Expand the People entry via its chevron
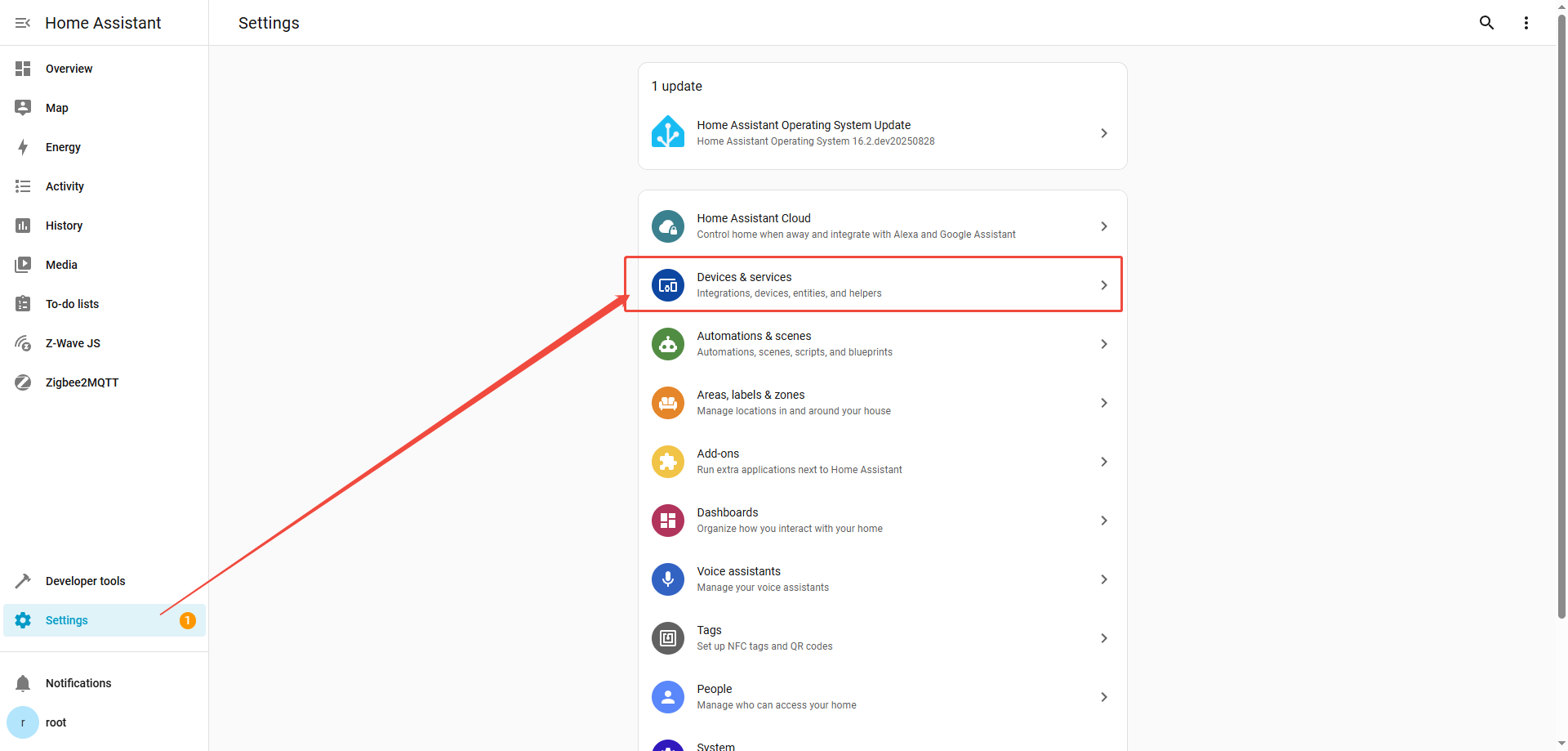Viewport: 1568px width, 751px height. (x=1103, y=697)
